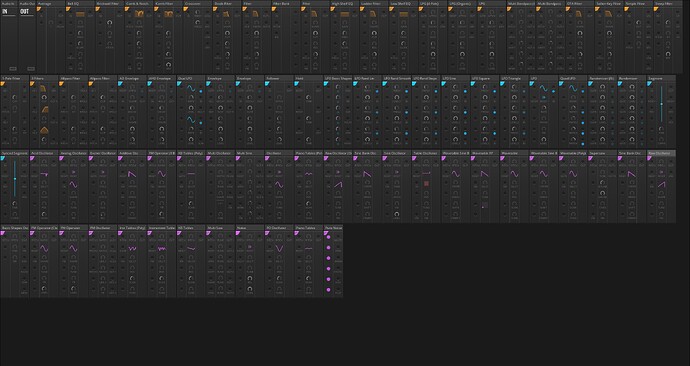Toggle the top purple dot in Para Noise

coord(328,237)
